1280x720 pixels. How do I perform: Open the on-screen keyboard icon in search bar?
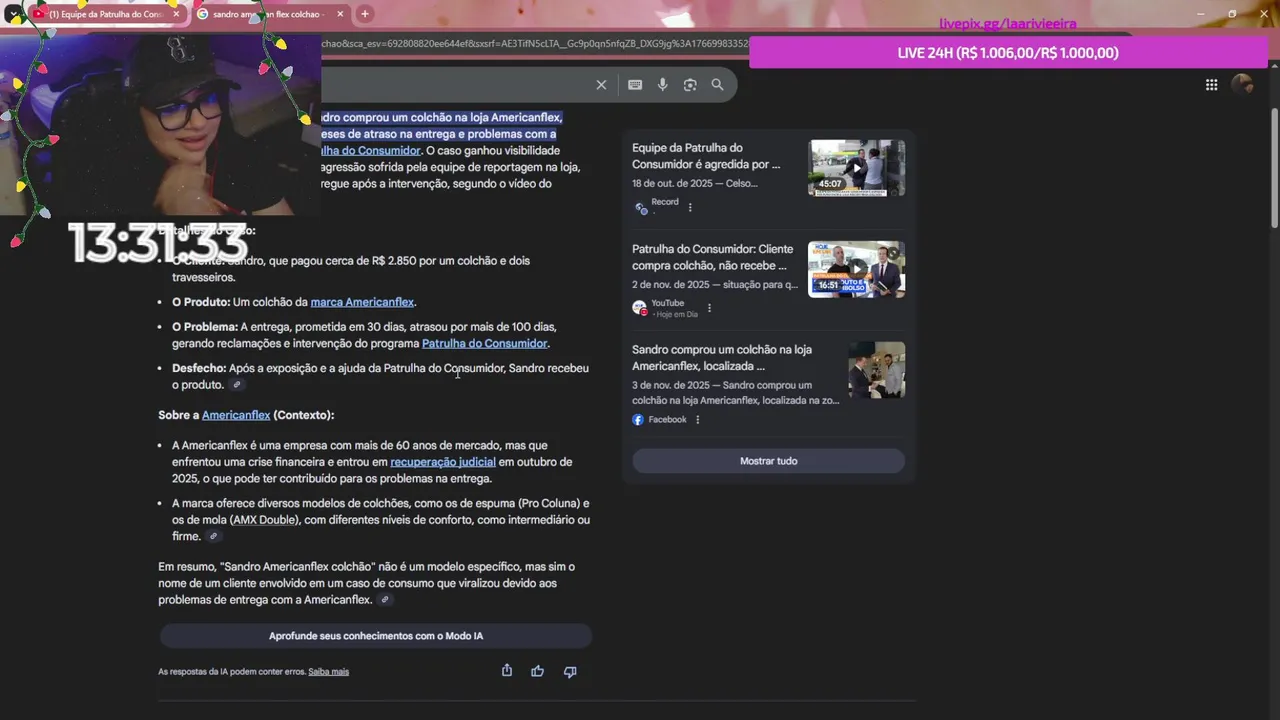click(x=635, y=85)
